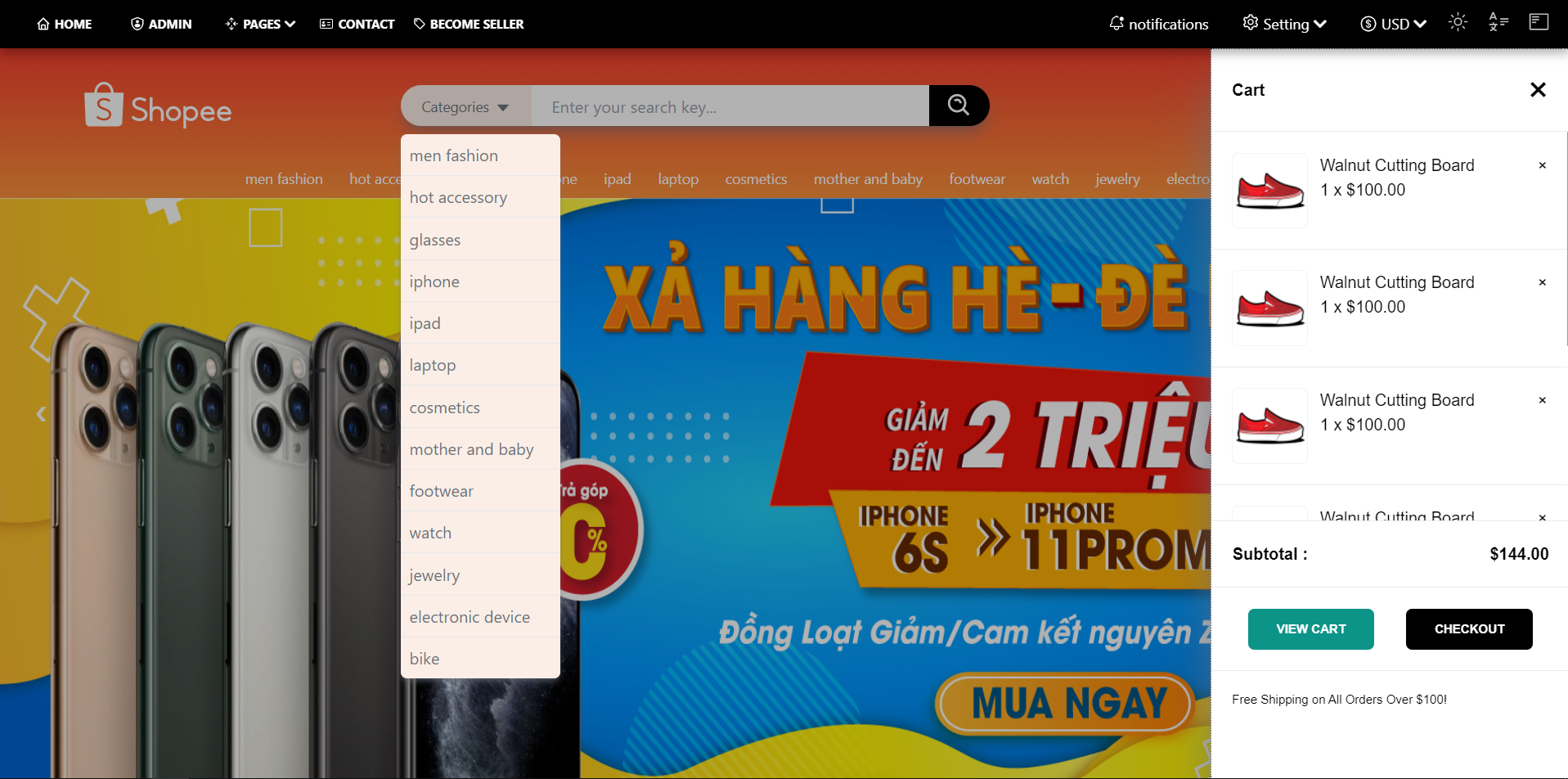Remove first Walnut Cutting Board from cart
Viewport: 1568px width, 779px height.
[x=1543, y=165]
